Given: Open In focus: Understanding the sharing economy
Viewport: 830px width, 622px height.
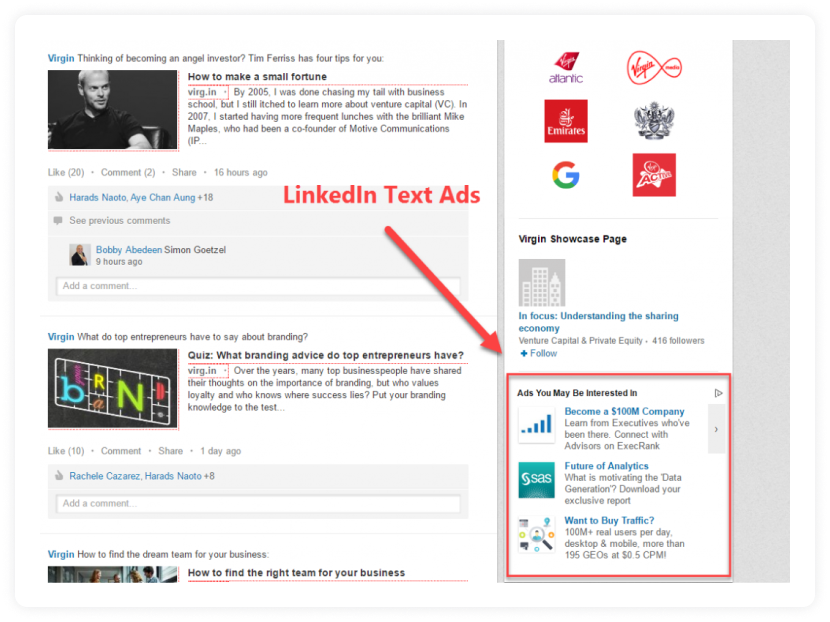Looking at the screenshot, I should click(x=598, y=322).
